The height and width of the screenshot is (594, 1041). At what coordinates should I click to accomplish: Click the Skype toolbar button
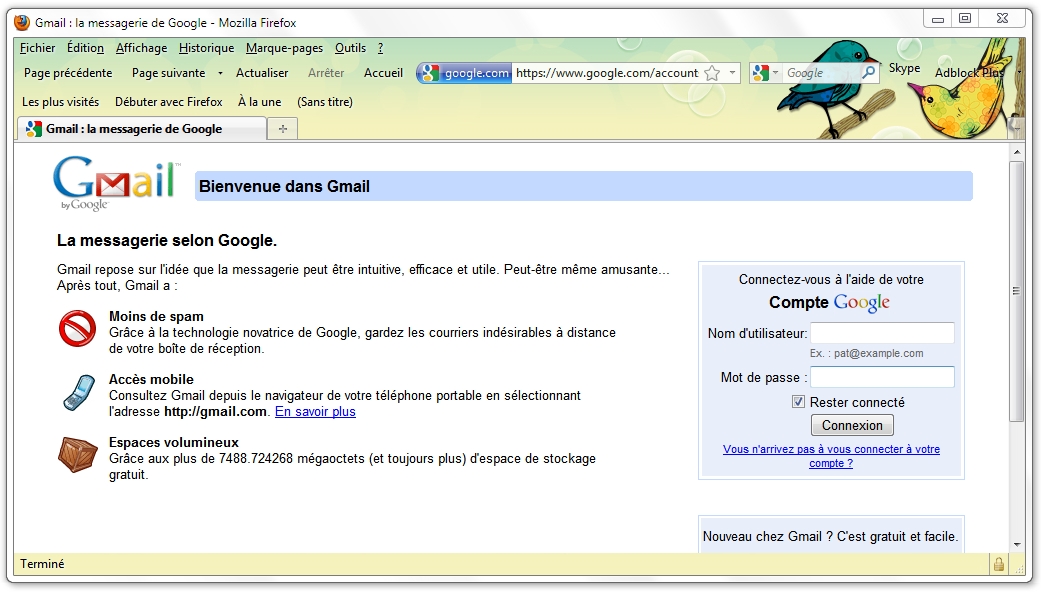pyautogui.click(x=904, y=68)
